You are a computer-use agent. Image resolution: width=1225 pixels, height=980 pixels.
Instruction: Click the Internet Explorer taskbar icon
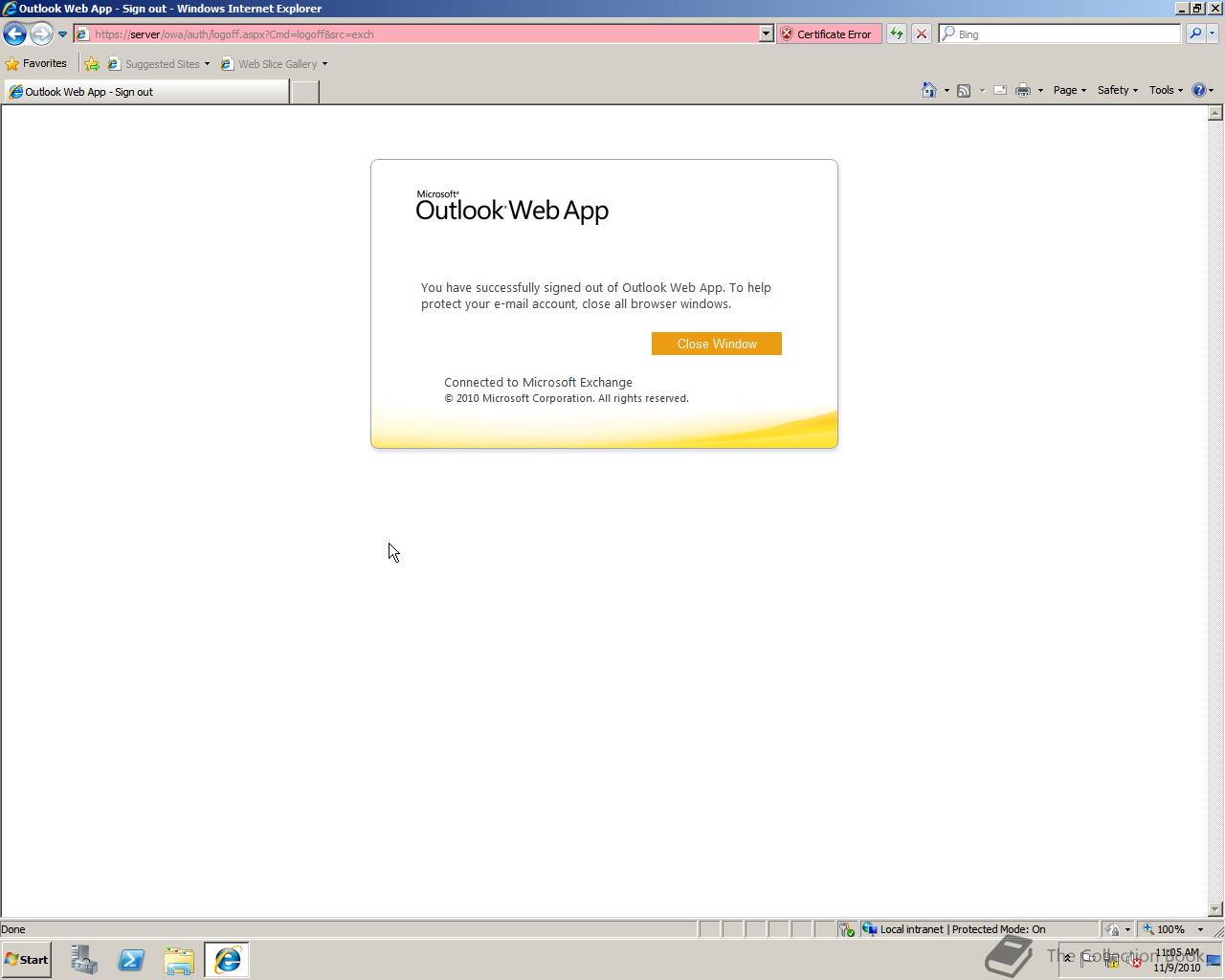tap(227, 960)
